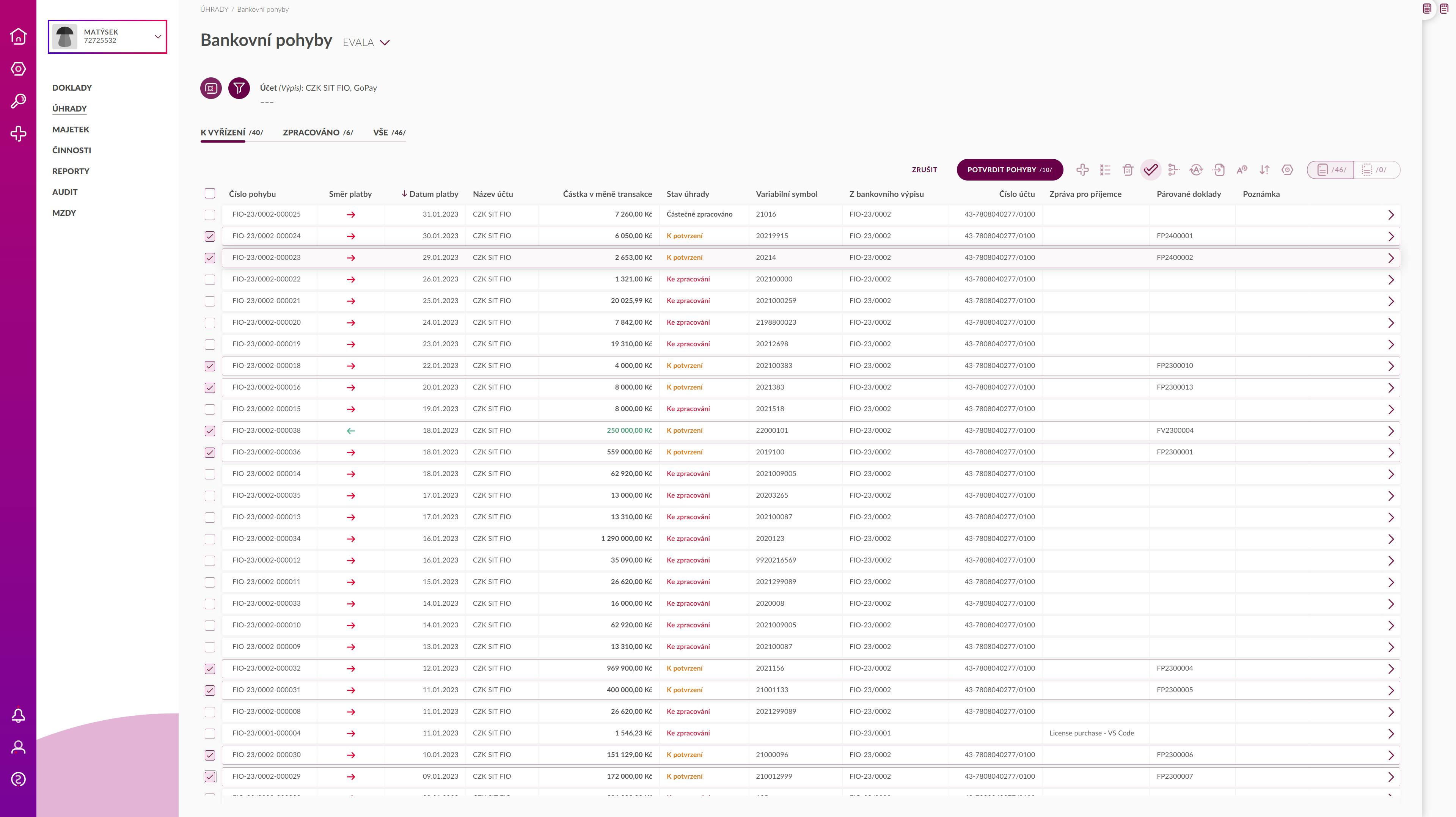Viewport: 1456px width, 817px height.
Task: Show all 46 records with the /46/ toggle
Action: (x=1330, y=170)
